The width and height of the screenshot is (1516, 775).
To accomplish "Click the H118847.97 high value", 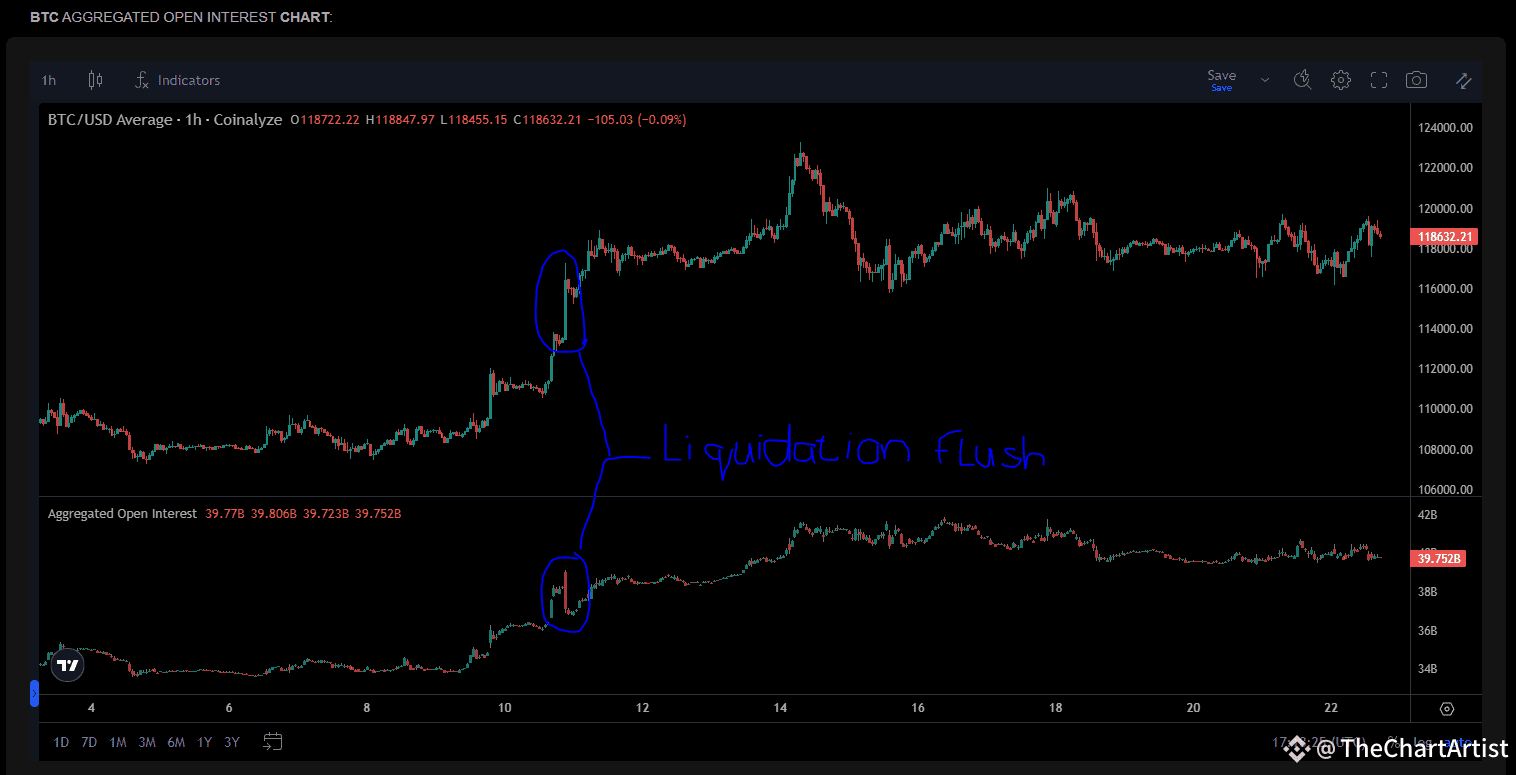I will pyautogui.click(x=400, y=120).
